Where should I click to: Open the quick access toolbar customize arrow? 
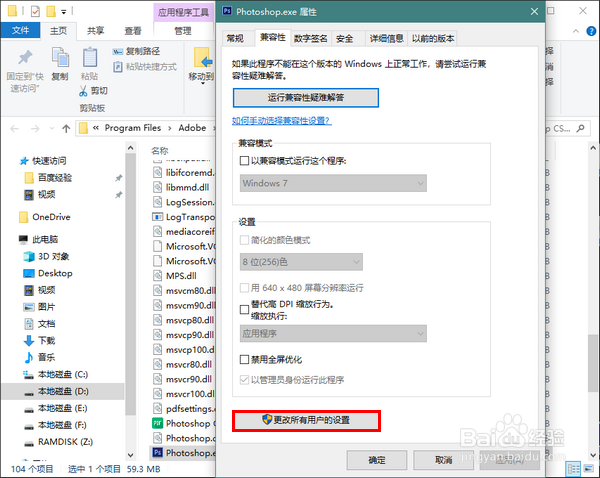[64, 12]
